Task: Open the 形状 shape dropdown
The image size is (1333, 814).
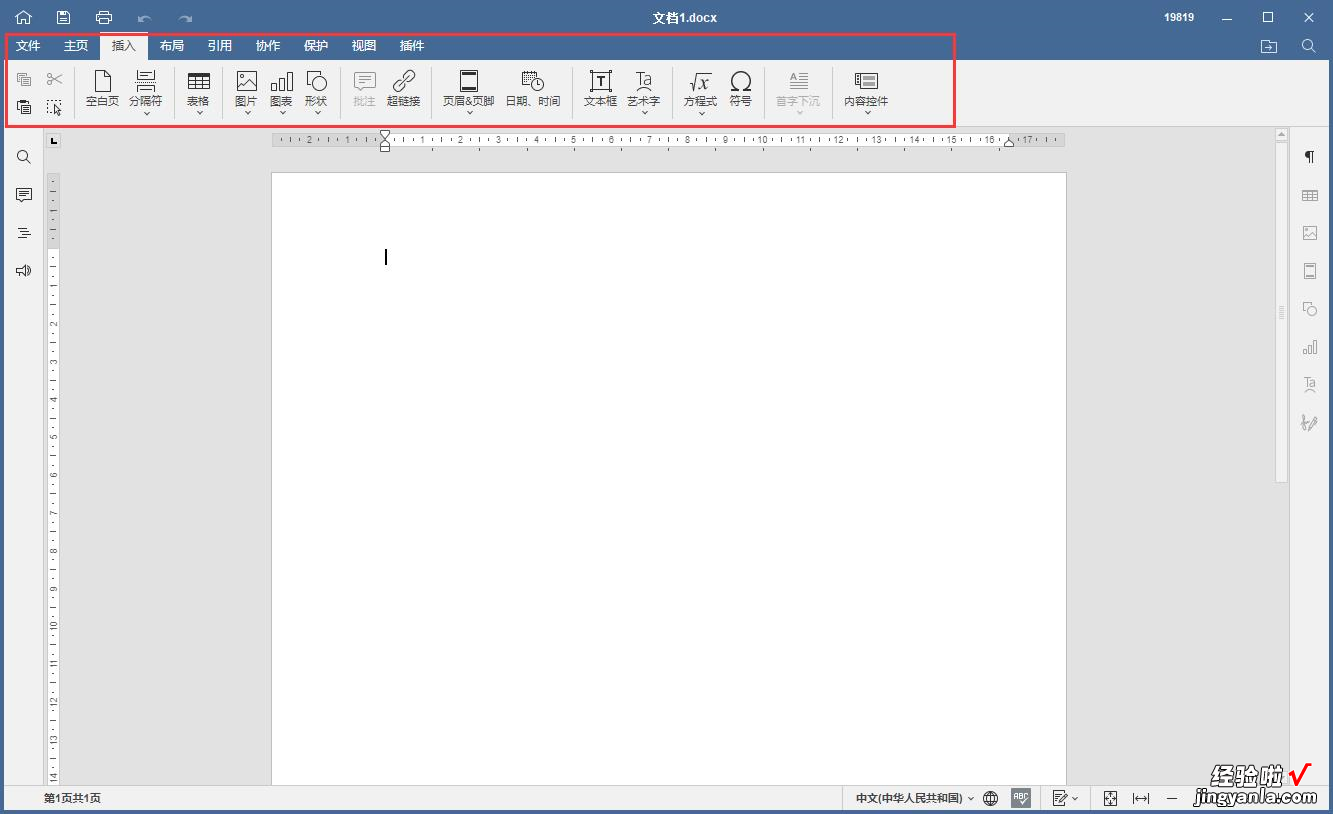Action: pyautogui.click(x=317, y=93)
